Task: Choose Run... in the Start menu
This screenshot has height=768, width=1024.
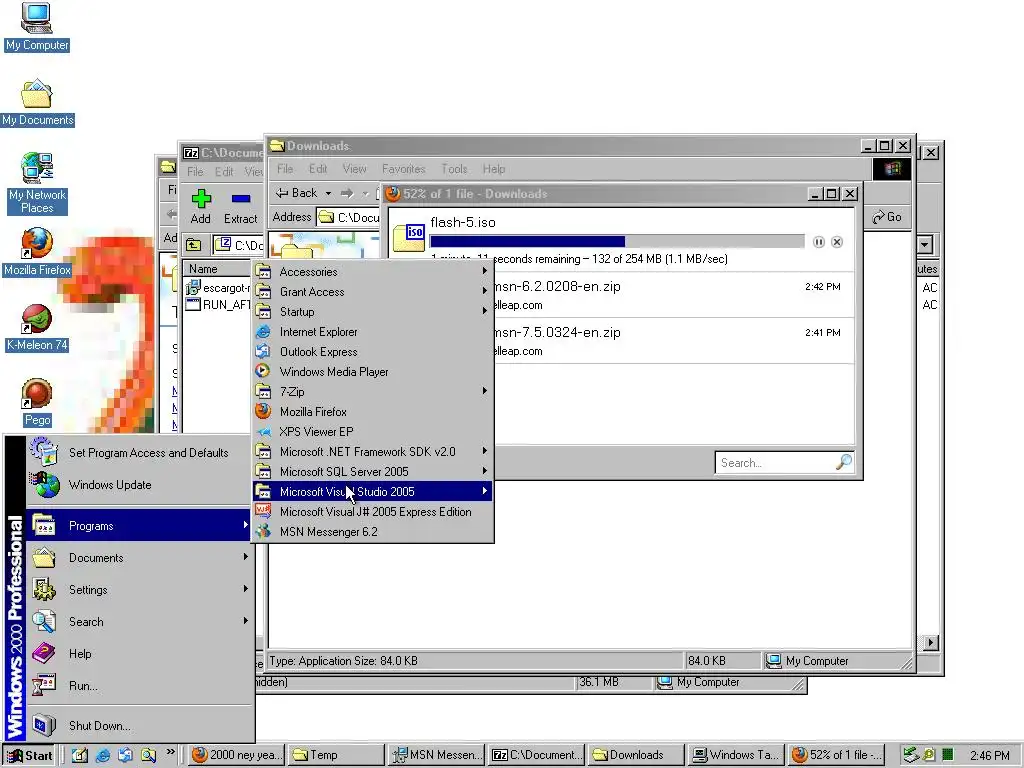Action: [138, 685]
